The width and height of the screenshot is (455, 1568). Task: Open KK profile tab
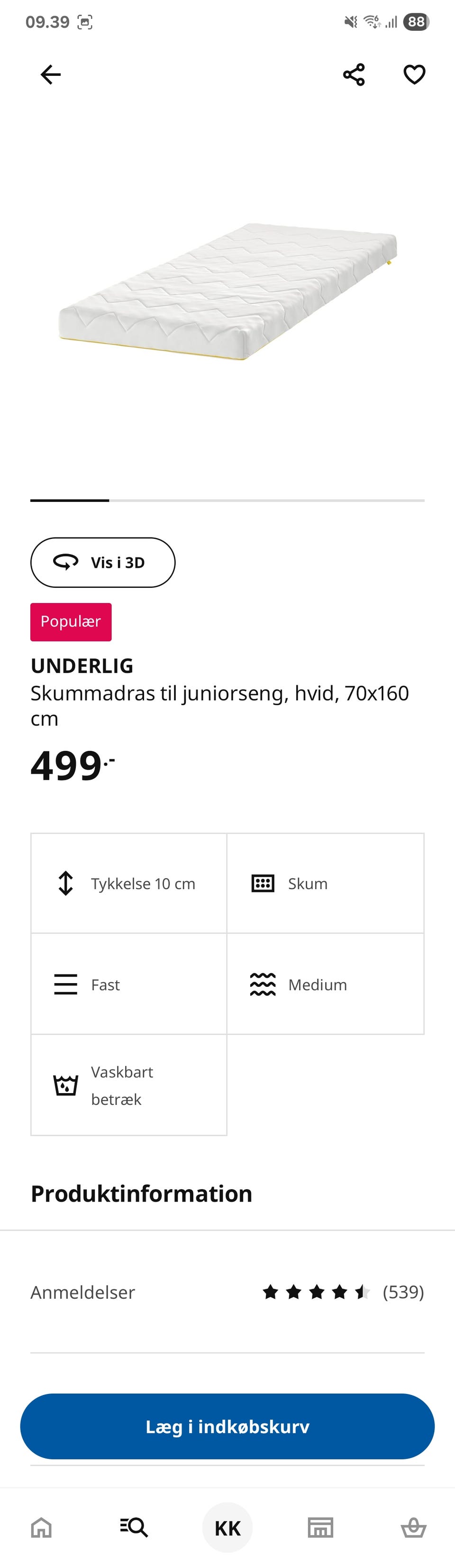tap(227, 1527)
